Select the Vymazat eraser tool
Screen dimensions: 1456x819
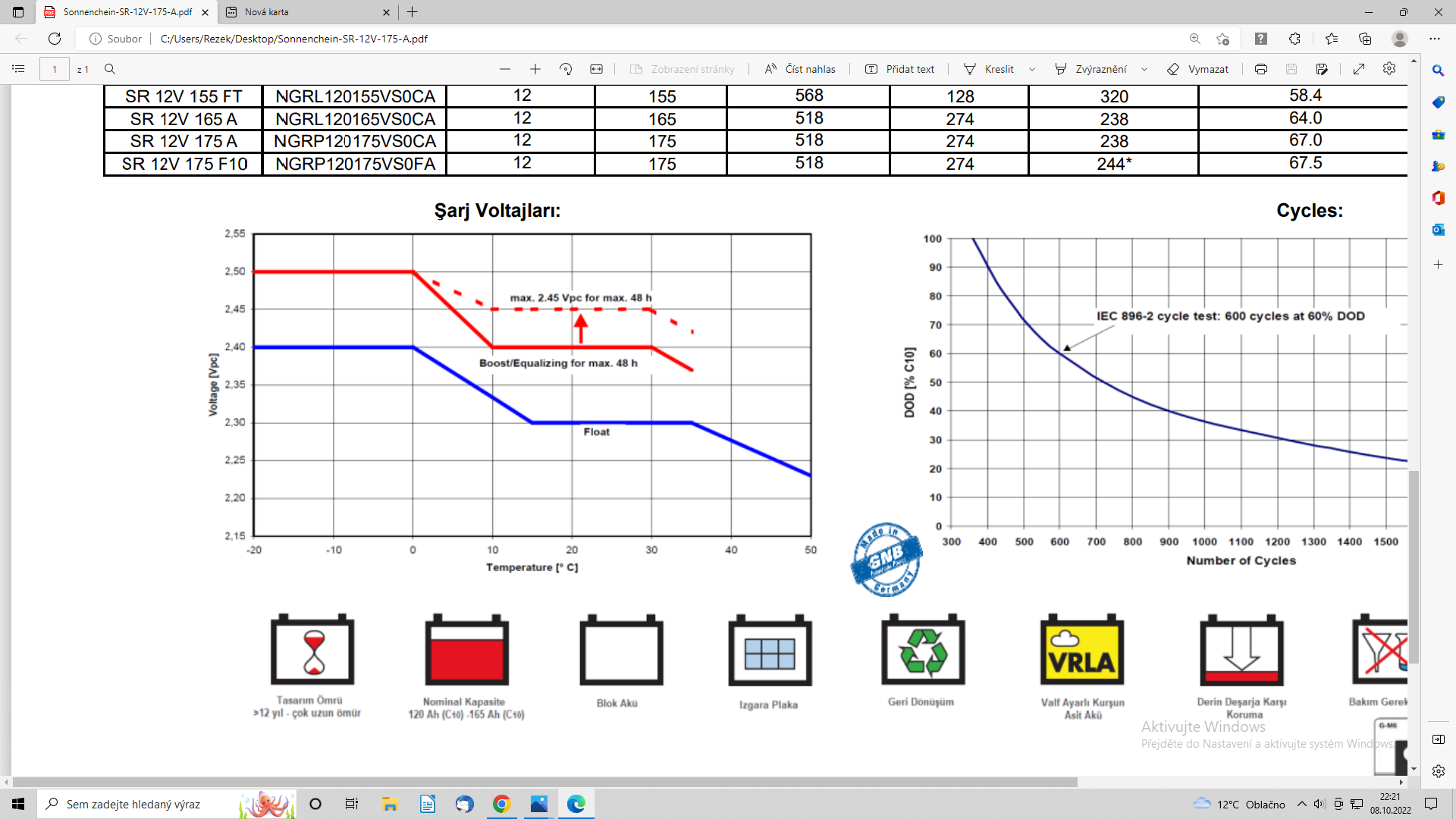pos(1198,69)
